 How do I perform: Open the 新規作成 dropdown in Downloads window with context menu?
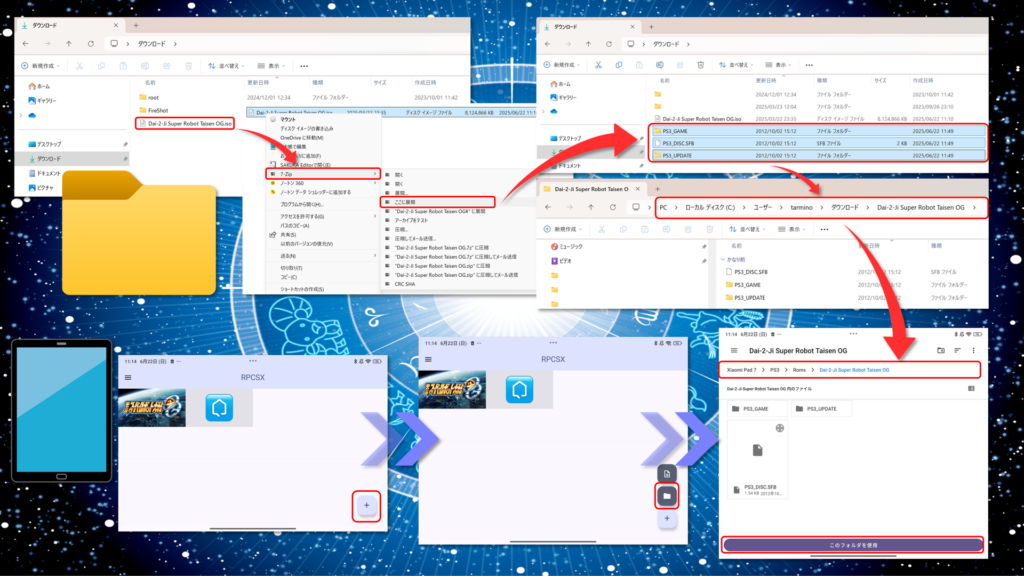click(40, 66)
